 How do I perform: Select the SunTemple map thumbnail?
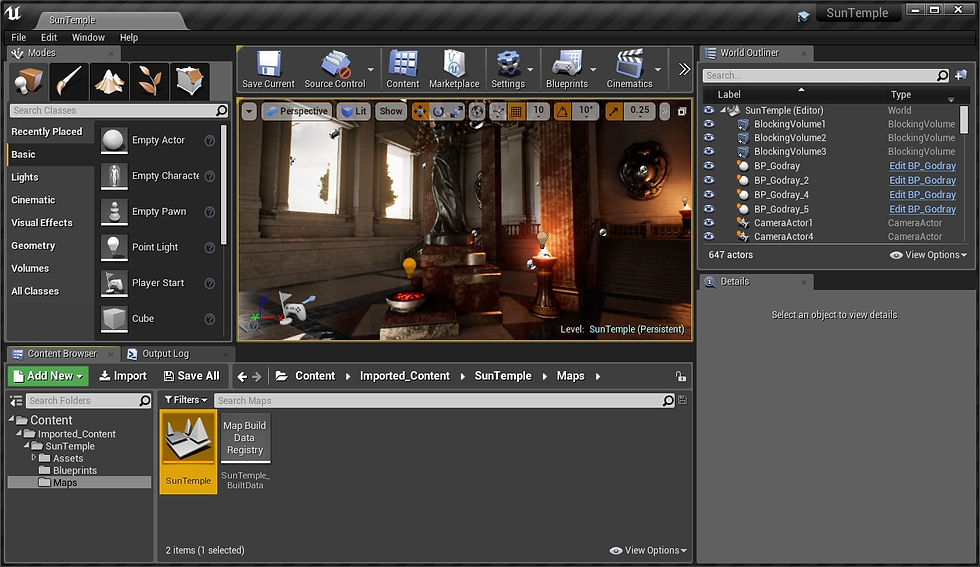pos(188,452)
